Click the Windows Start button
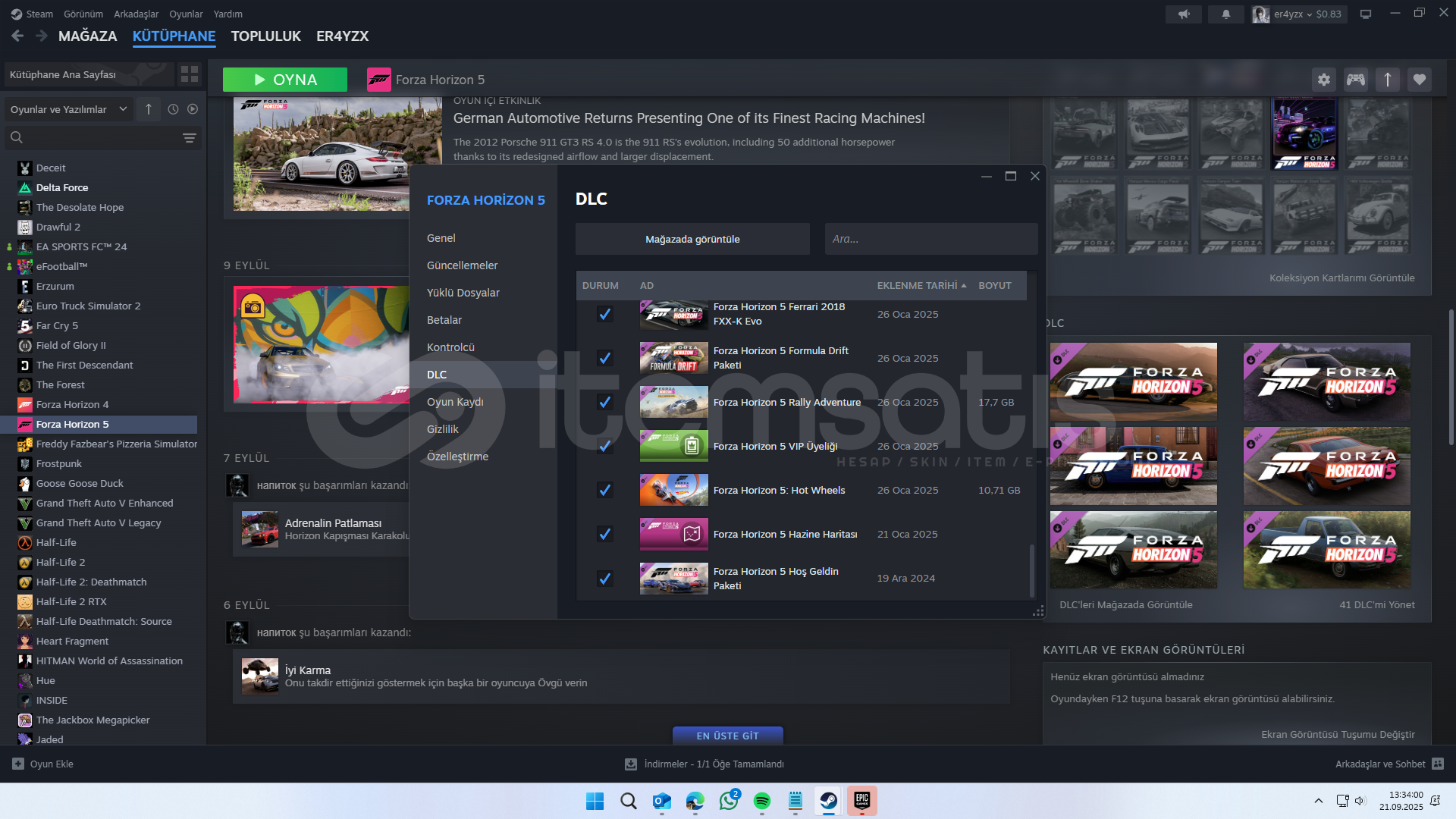The width and height of the screenshot is (1456, 819). [x=595, y=801]
